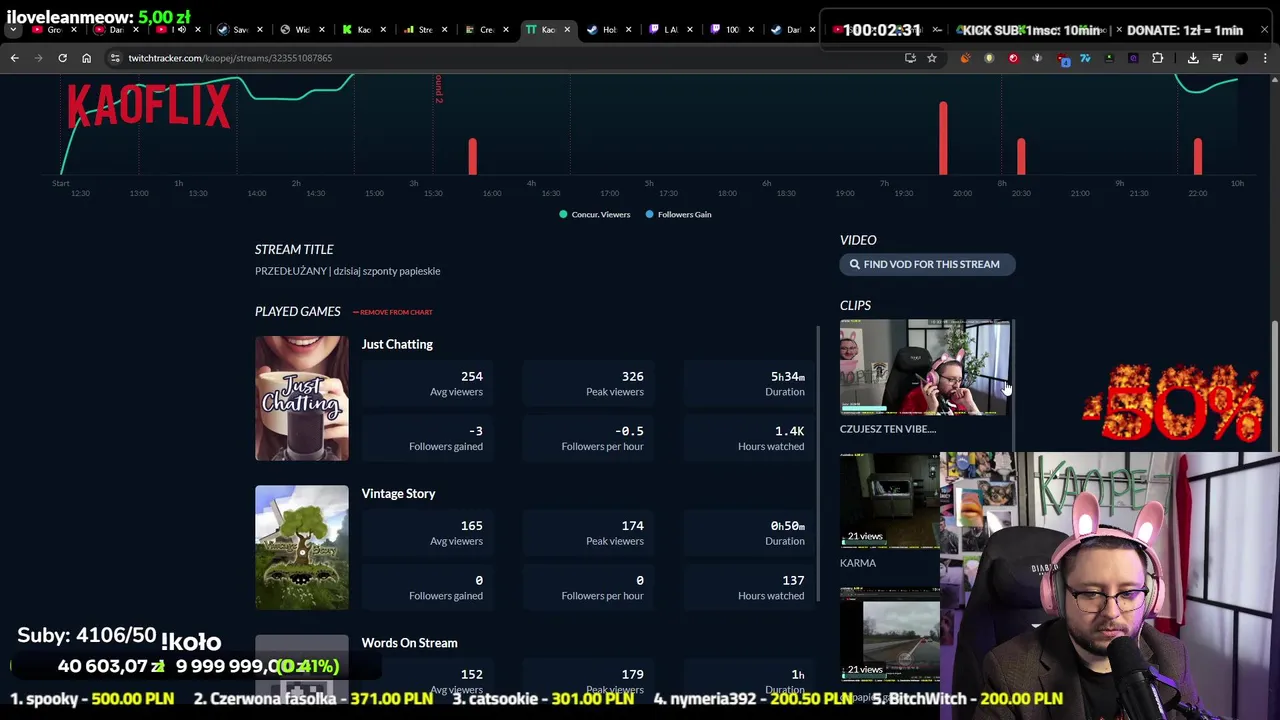Open site info icon beside the URL
This screenshot has height=720, width=1280.
pos(115,58)
